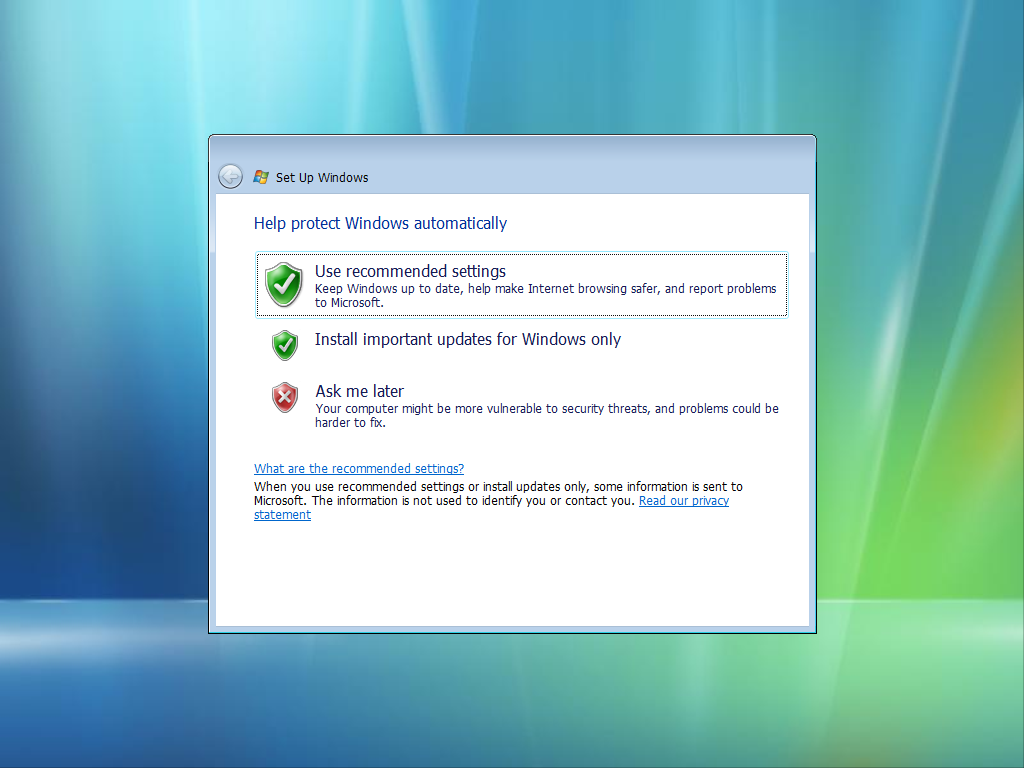Click the vulnerable to security threats description
The image size is (1024, 768).
tap(547, 415)
